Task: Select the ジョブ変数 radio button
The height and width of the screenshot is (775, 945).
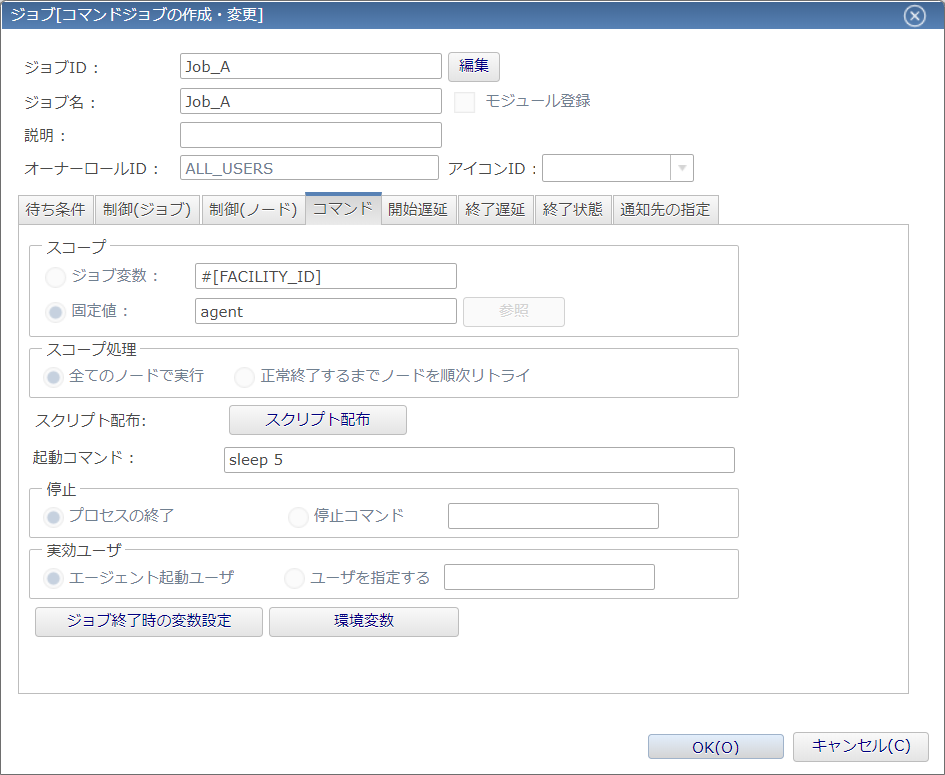Action: tap(55, 277)
